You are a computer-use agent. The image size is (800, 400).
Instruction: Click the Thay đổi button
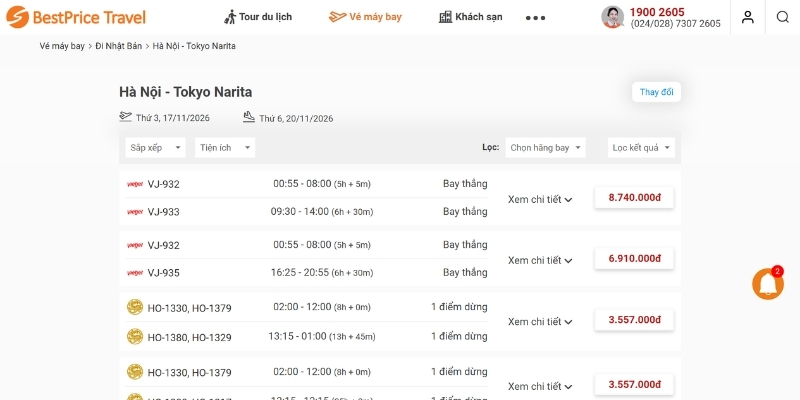656,92
